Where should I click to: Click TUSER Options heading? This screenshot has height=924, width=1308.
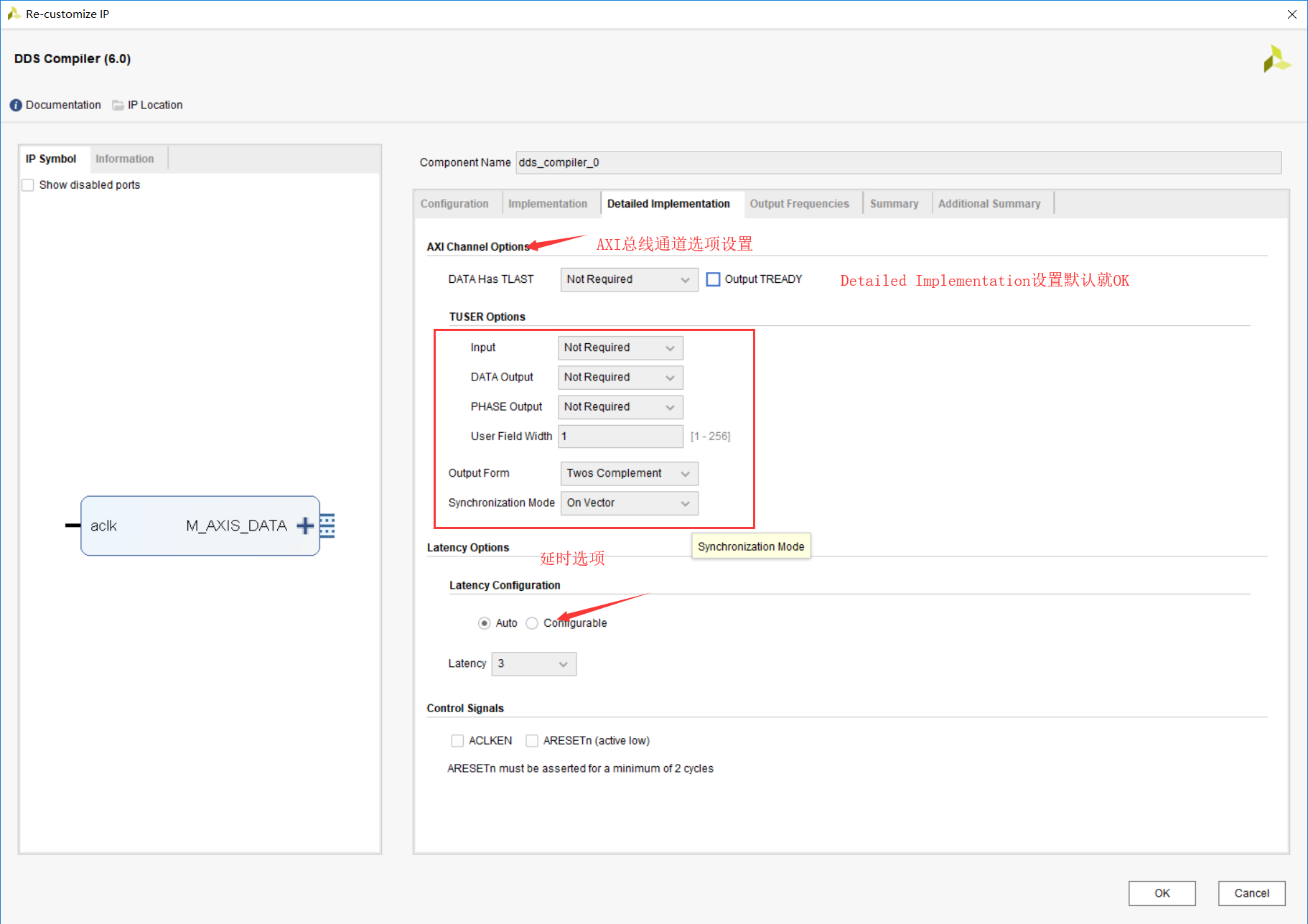point(487,317)
